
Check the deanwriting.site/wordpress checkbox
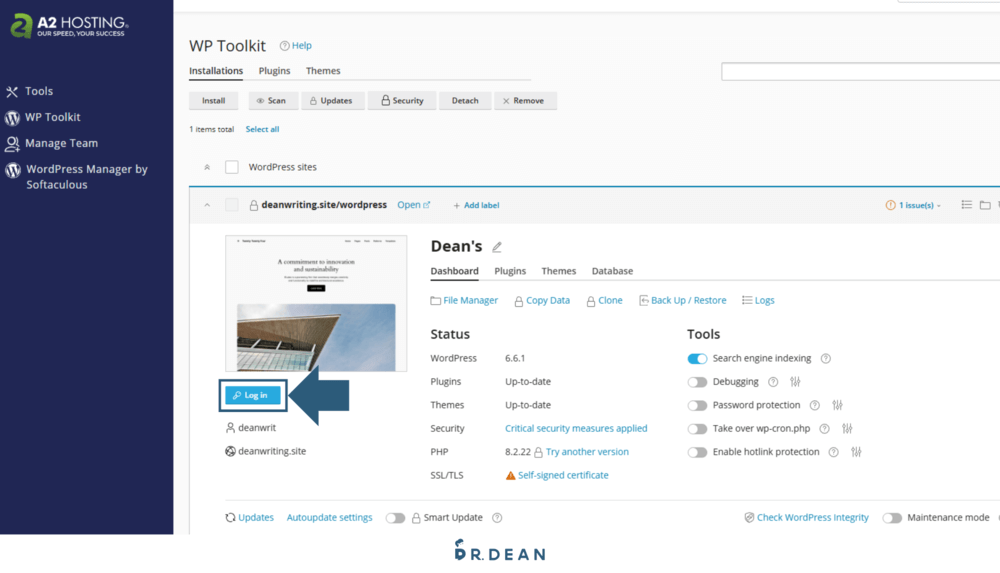[232, 205]
